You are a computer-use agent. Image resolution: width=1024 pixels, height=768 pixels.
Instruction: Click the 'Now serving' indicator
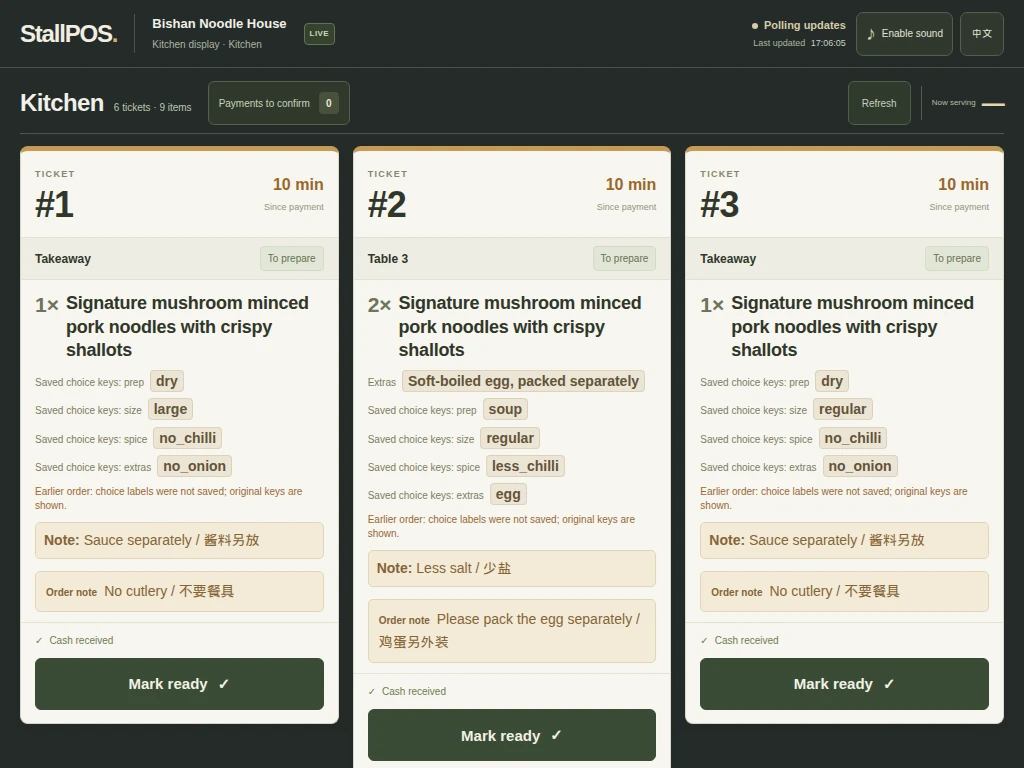(x=968, y=103)
